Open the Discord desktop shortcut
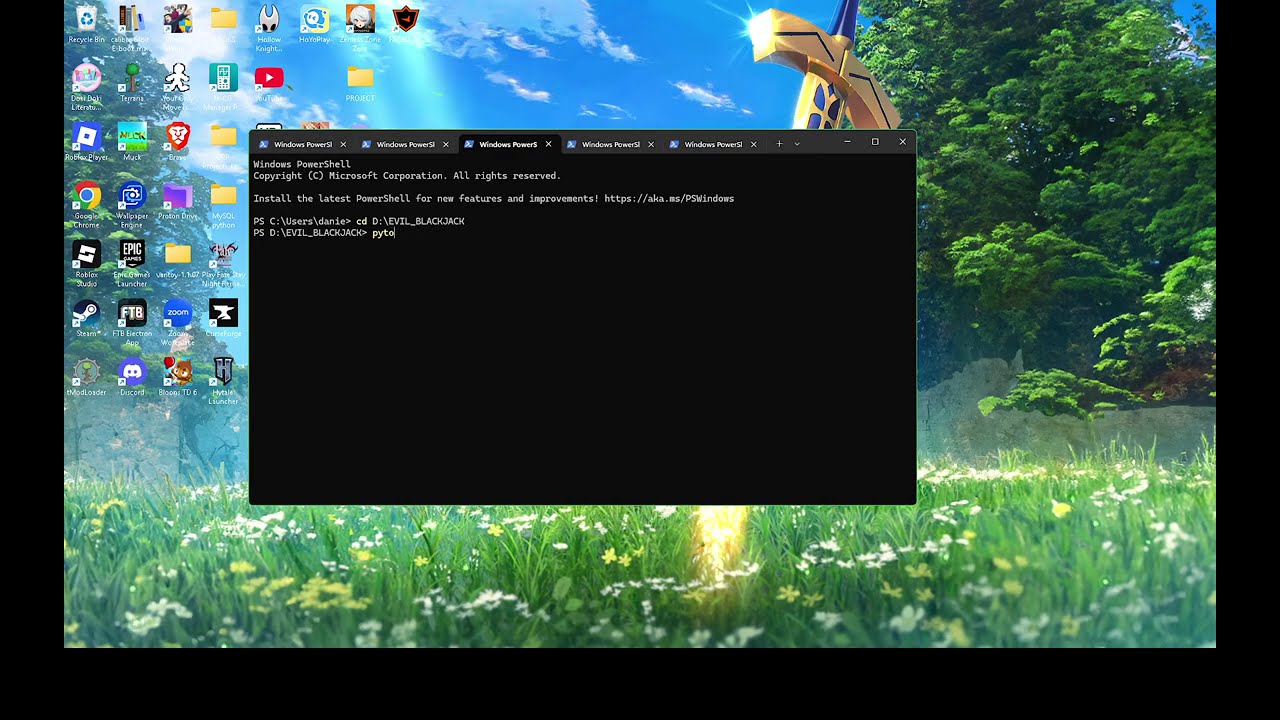1280x720 pixels. pyautogui.click(x=131, y=377)
